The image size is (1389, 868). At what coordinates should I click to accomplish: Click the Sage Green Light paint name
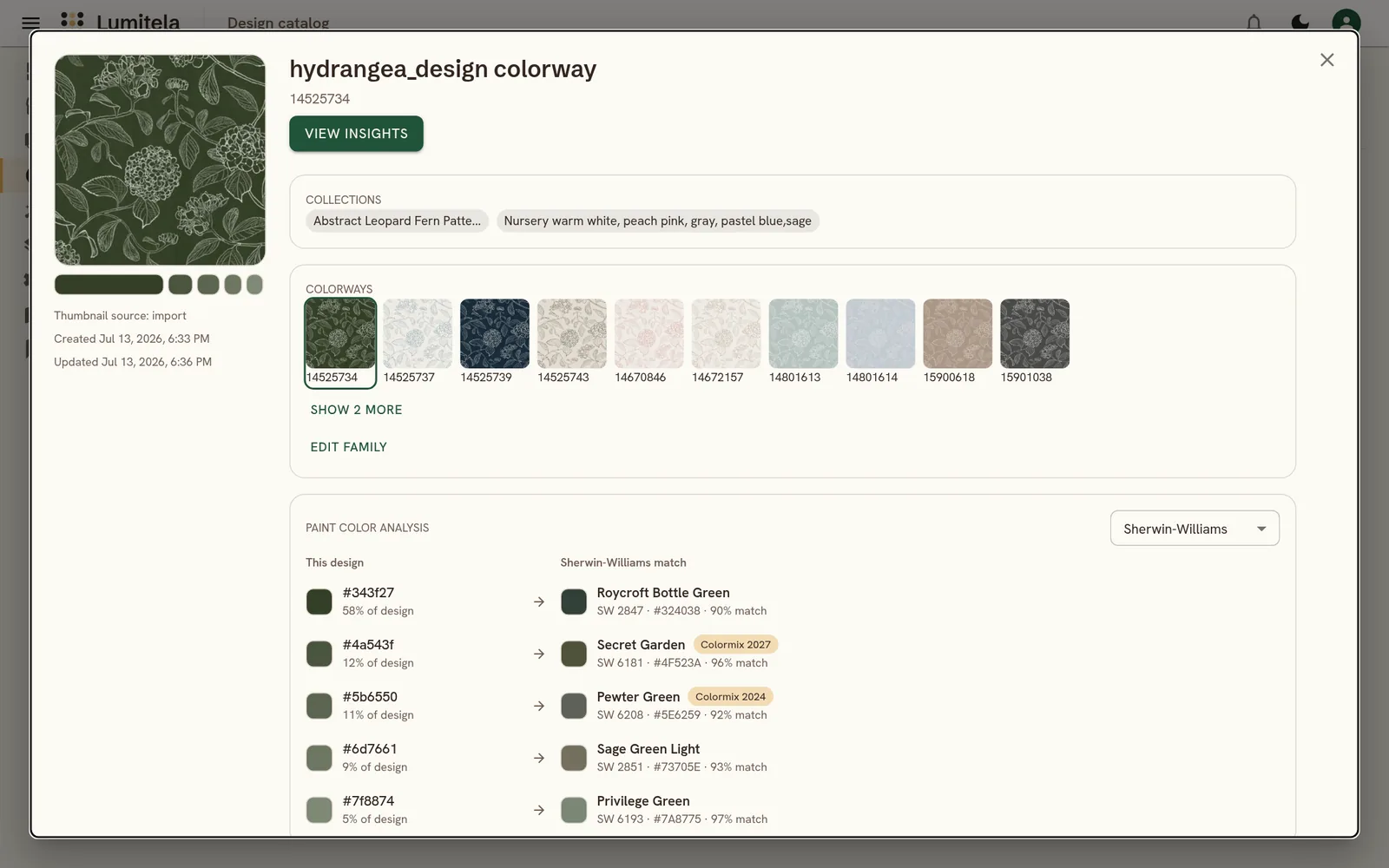pos(648,749)
